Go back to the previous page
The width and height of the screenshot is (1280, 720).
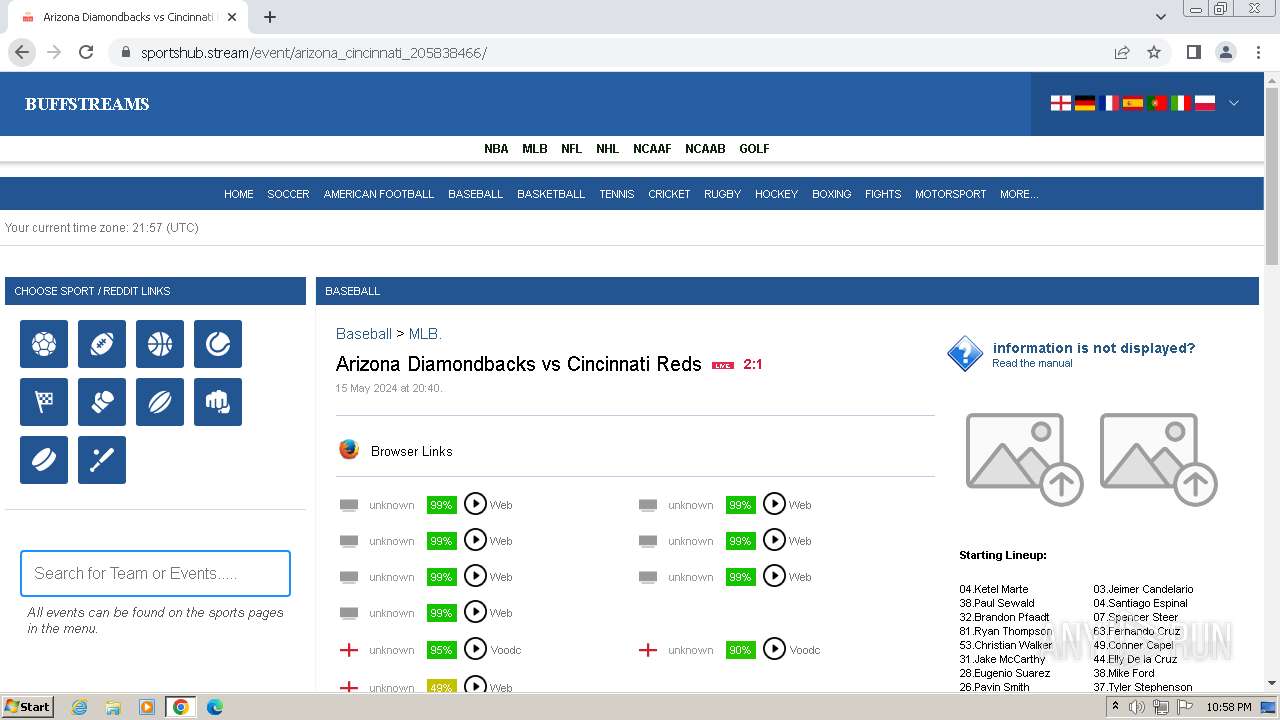[22, 52]
